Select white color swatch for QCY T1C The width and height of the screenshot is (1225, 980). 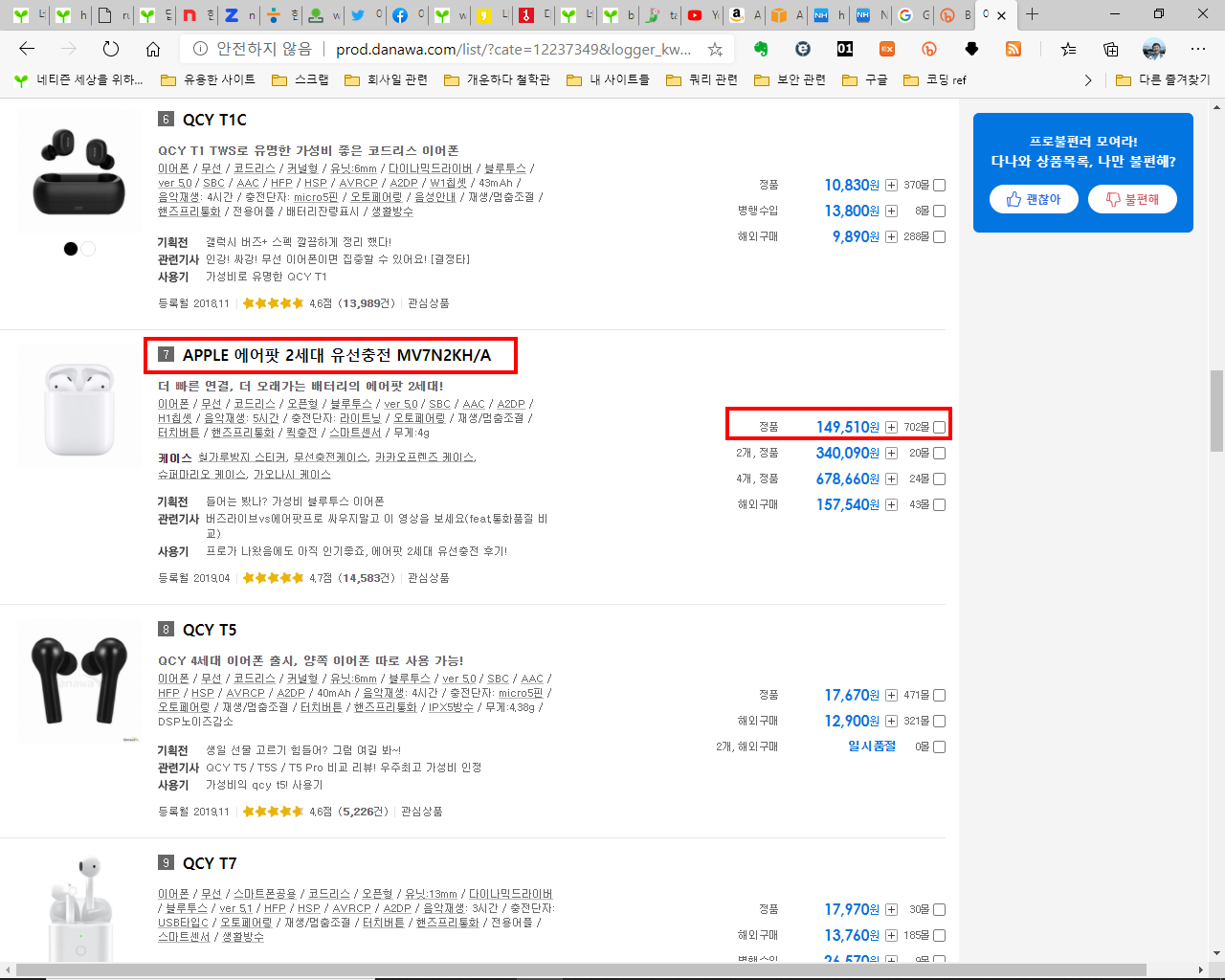pos(88,249)
